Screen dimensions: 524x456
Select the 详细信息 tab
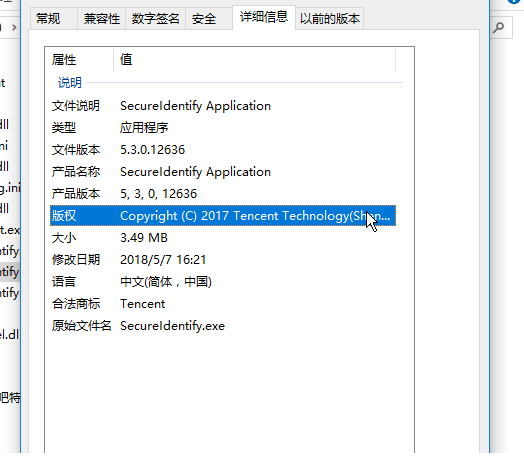point(264,17)
